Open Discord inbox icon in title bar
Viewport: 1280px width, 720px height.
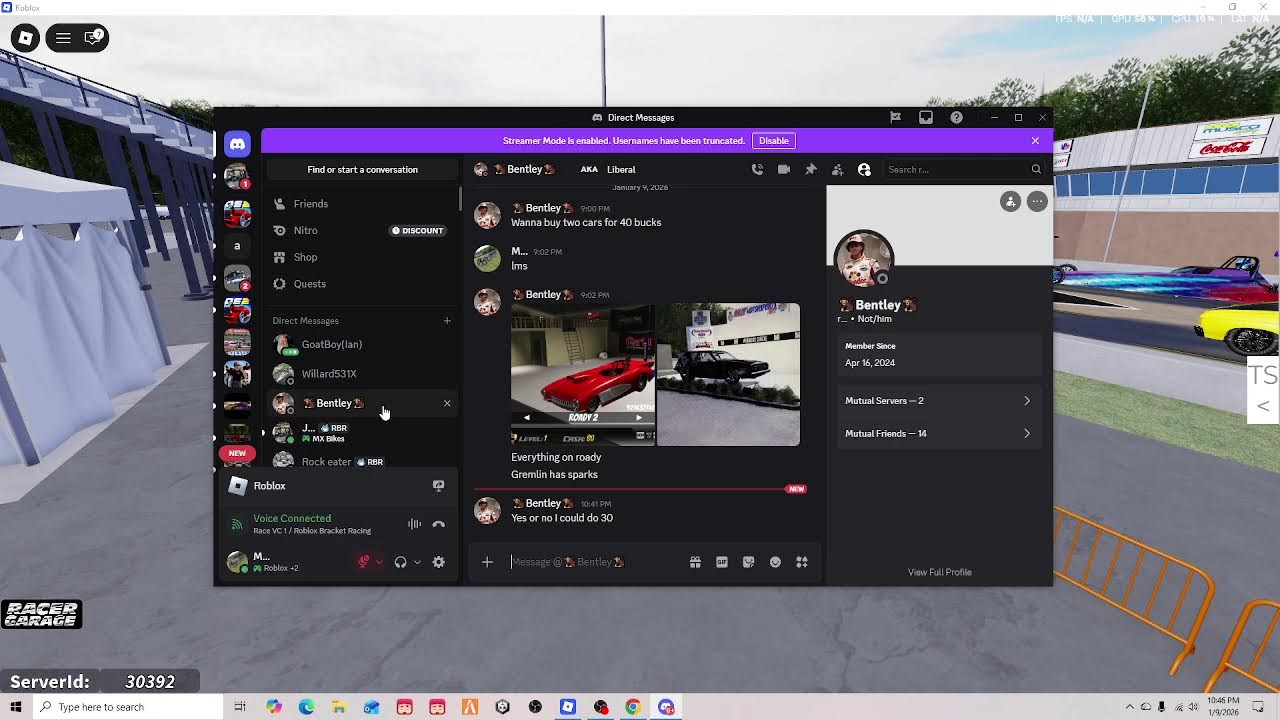point(926,117)
